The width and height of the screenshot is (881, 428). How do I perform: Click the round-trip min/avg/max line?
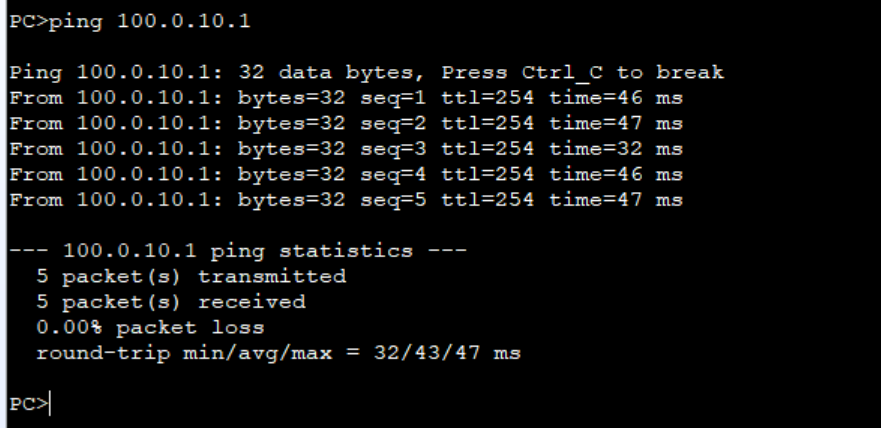point(279,353)
